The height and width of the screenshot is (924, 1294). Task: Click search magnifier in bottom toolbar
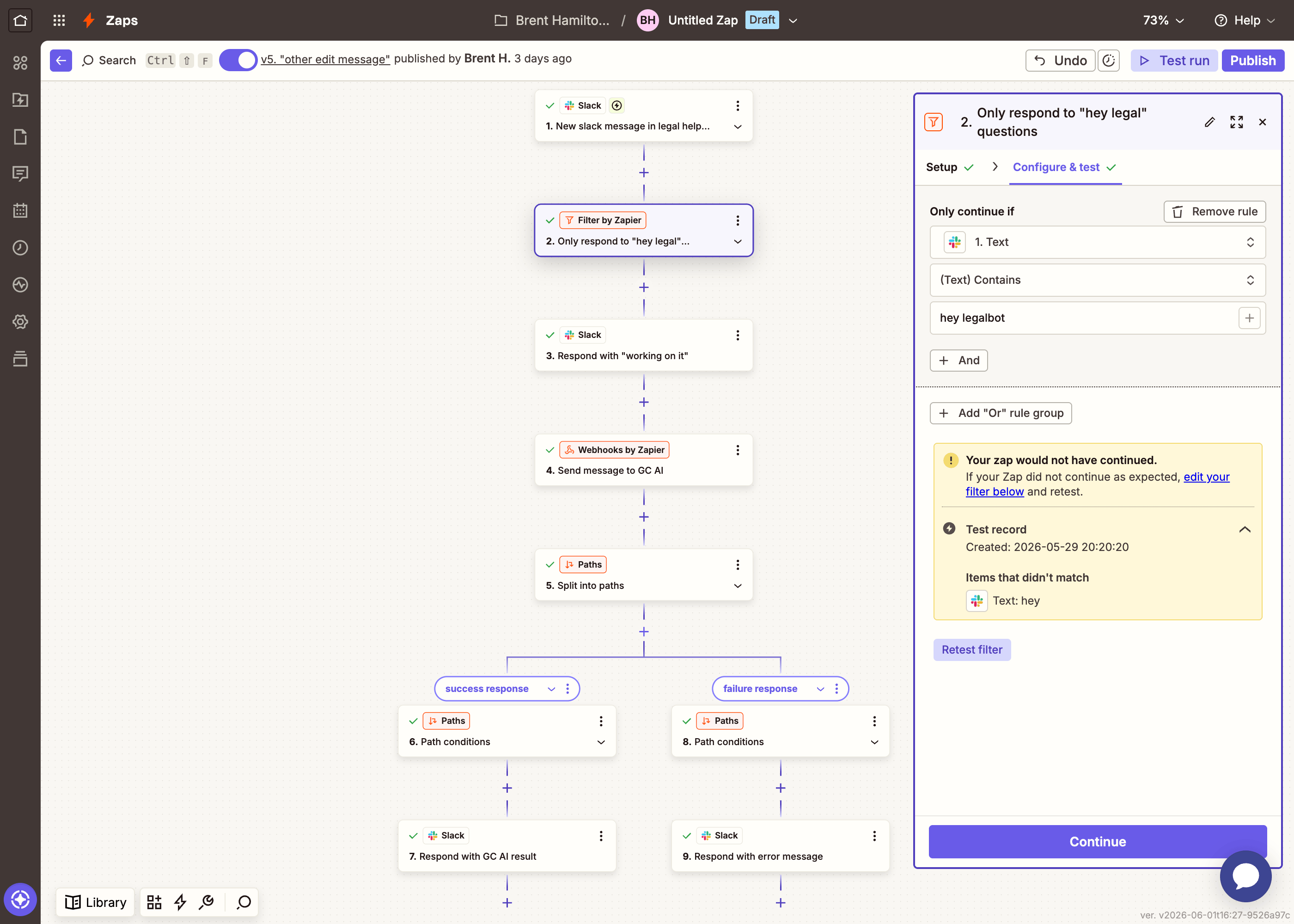(x=244, y=902)
